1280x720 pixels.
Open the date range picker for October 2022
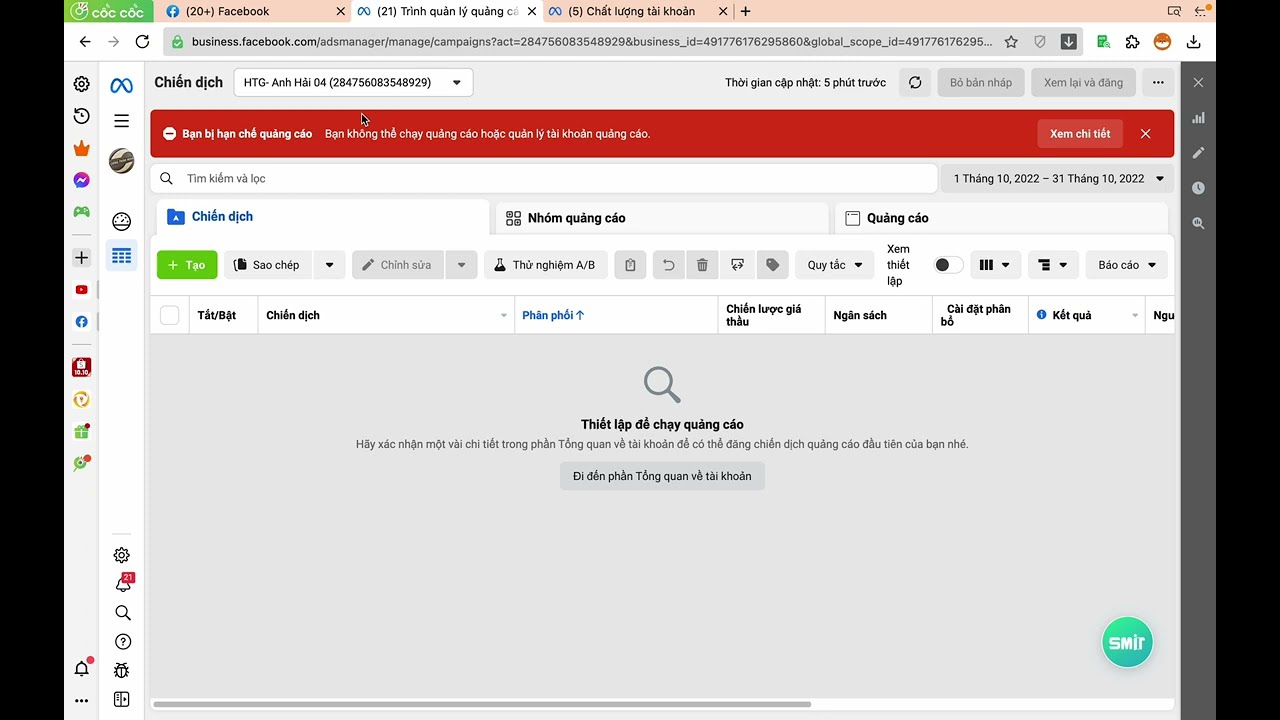pos(1058,179)
